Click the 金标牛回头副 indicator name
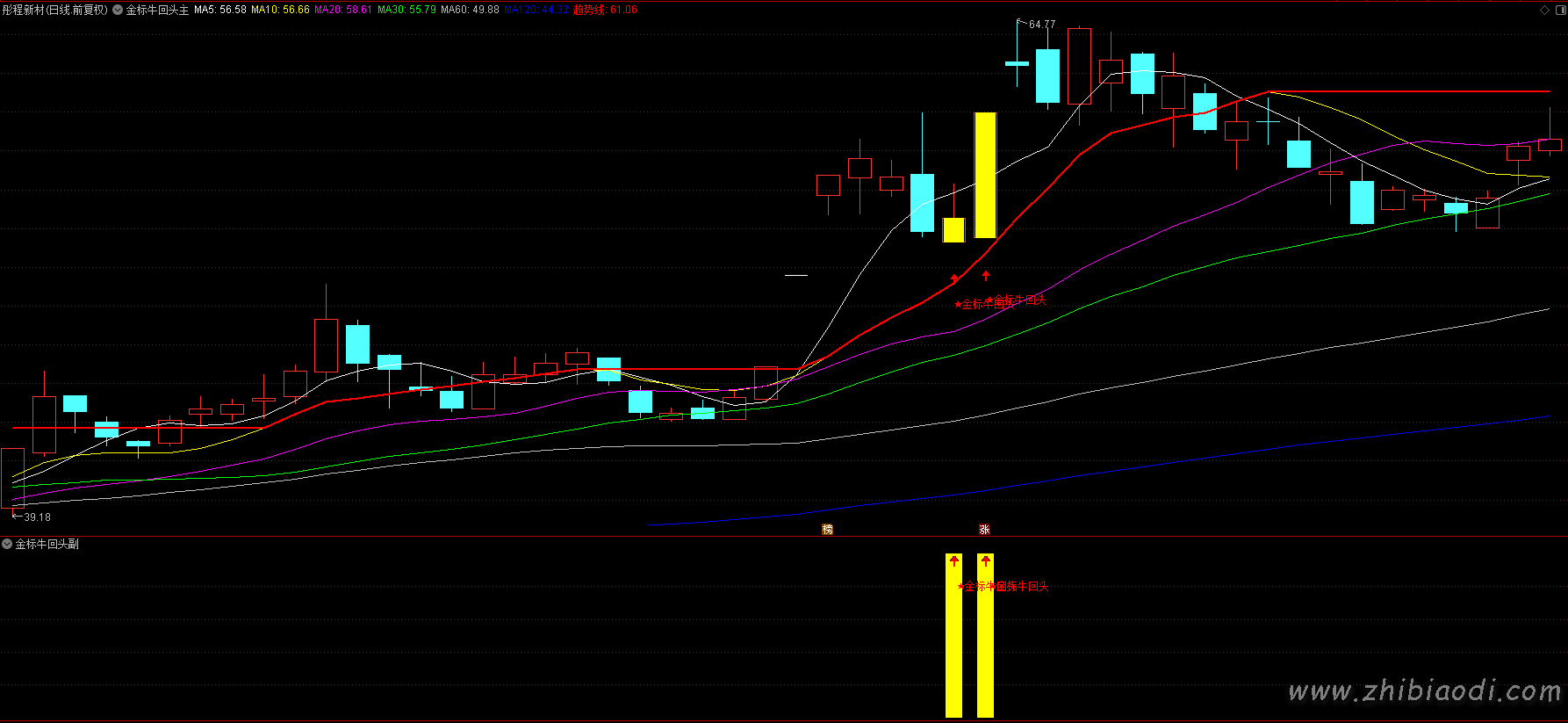The height and width of the screenshot is (723, 1568). [47, 544]
